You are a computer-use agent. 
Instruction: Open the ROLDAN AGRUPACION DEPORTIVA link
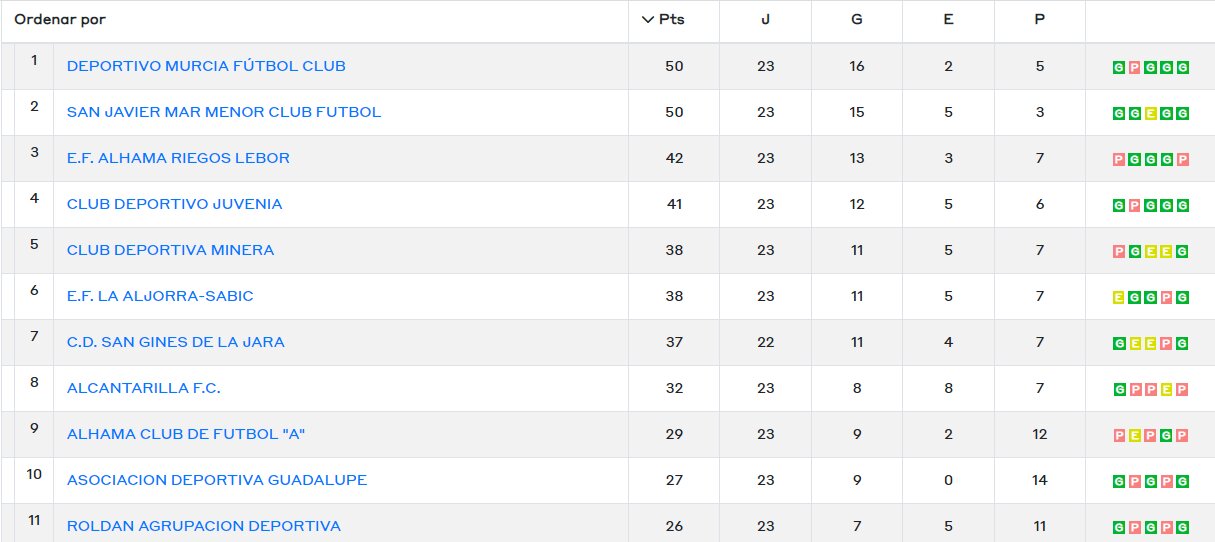pyautogui.click(x=204, y=526)
